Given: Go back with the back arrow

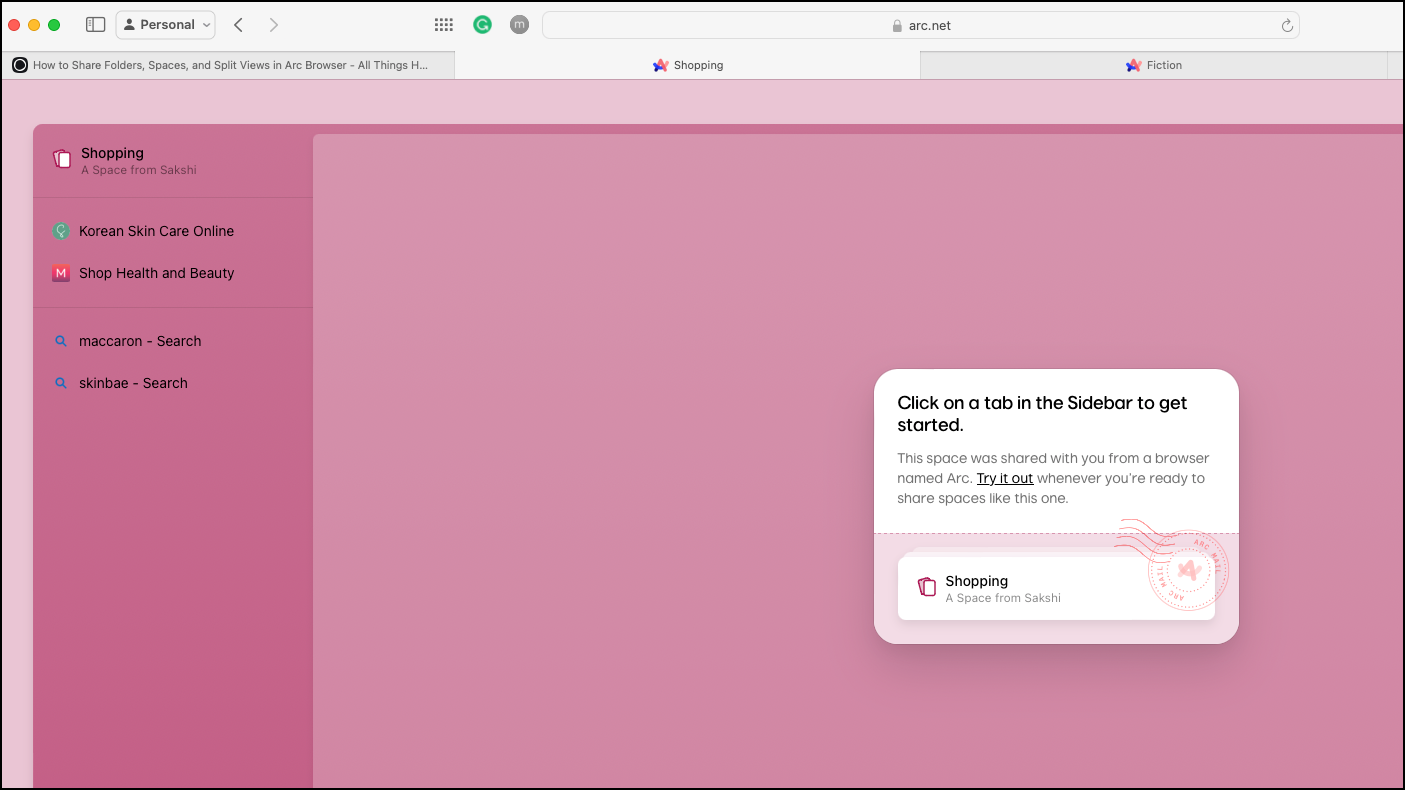Looking at the screenshot, I should click(238, 25).
